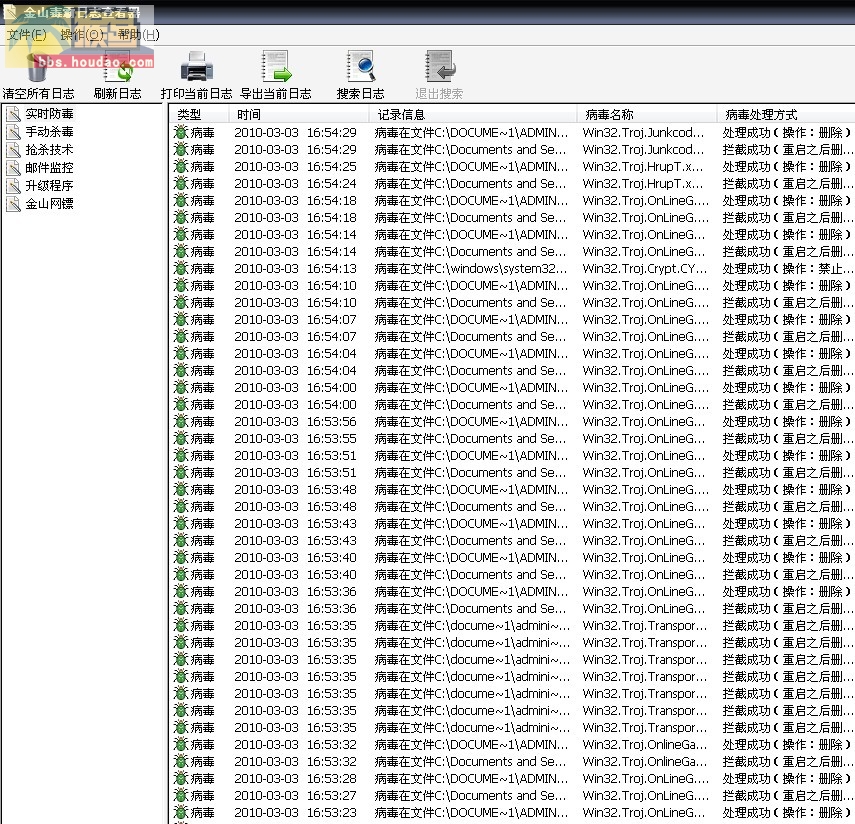Click Win32.Troj.Junkcod... in 16:54:29 Documents and Se row
This screenshot has height=824, width=855.
pyautogui.click(x=643, y=149)
